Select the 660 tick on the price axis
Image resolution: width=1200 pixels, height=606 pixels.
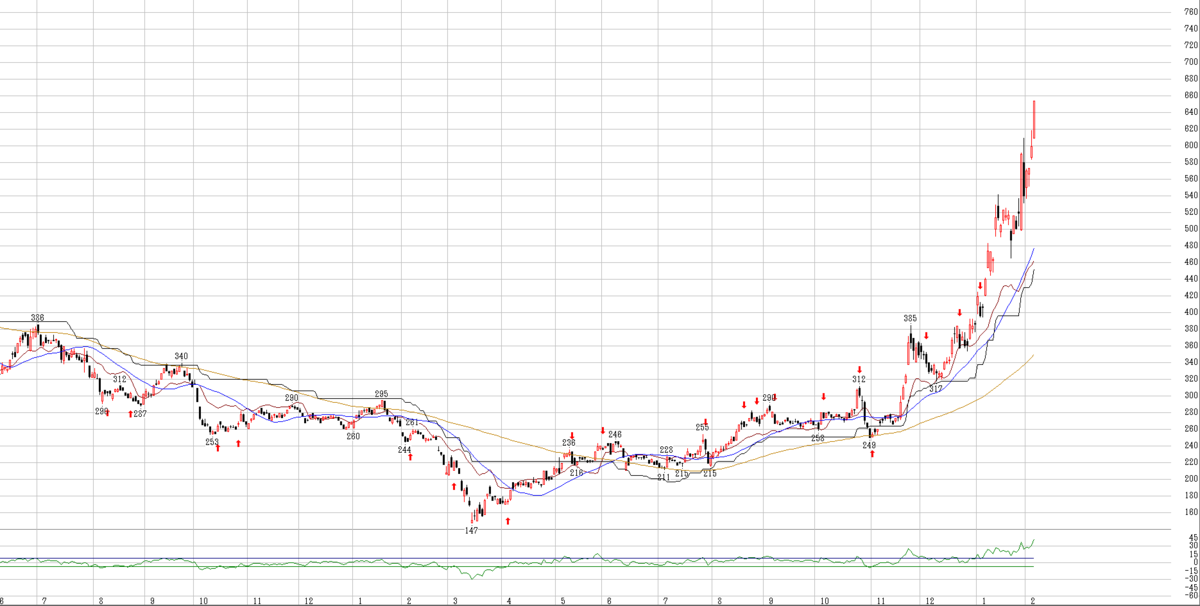(1191, 95)
